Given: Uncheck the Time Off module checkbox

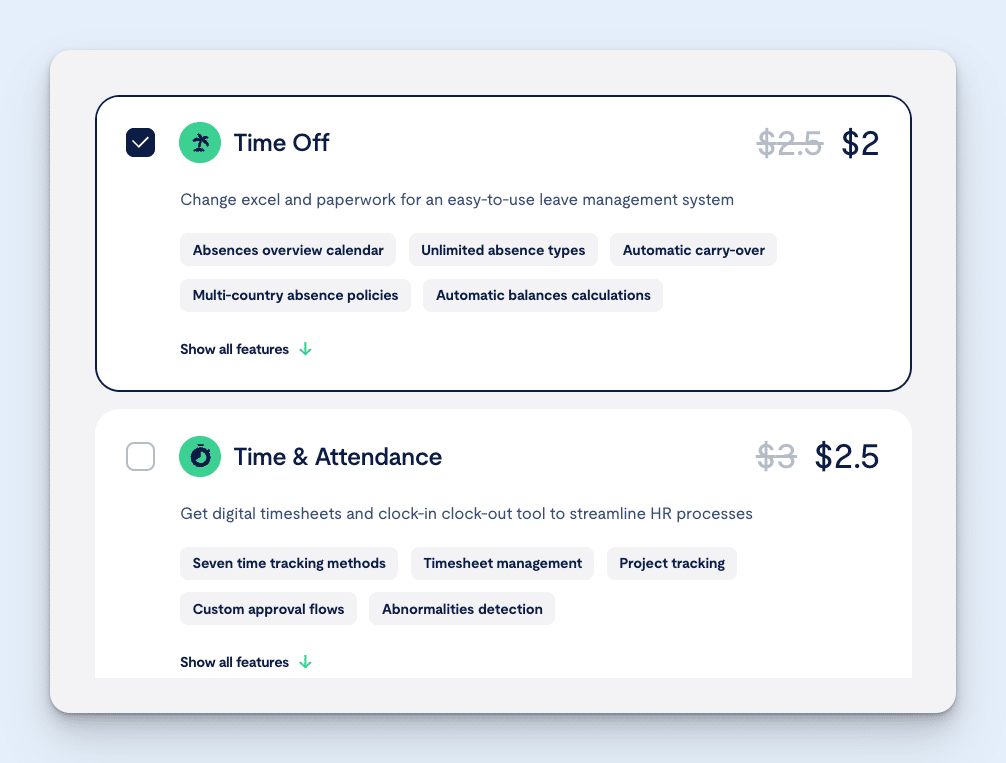Looking at the screenshot, I should coord(140,142).
